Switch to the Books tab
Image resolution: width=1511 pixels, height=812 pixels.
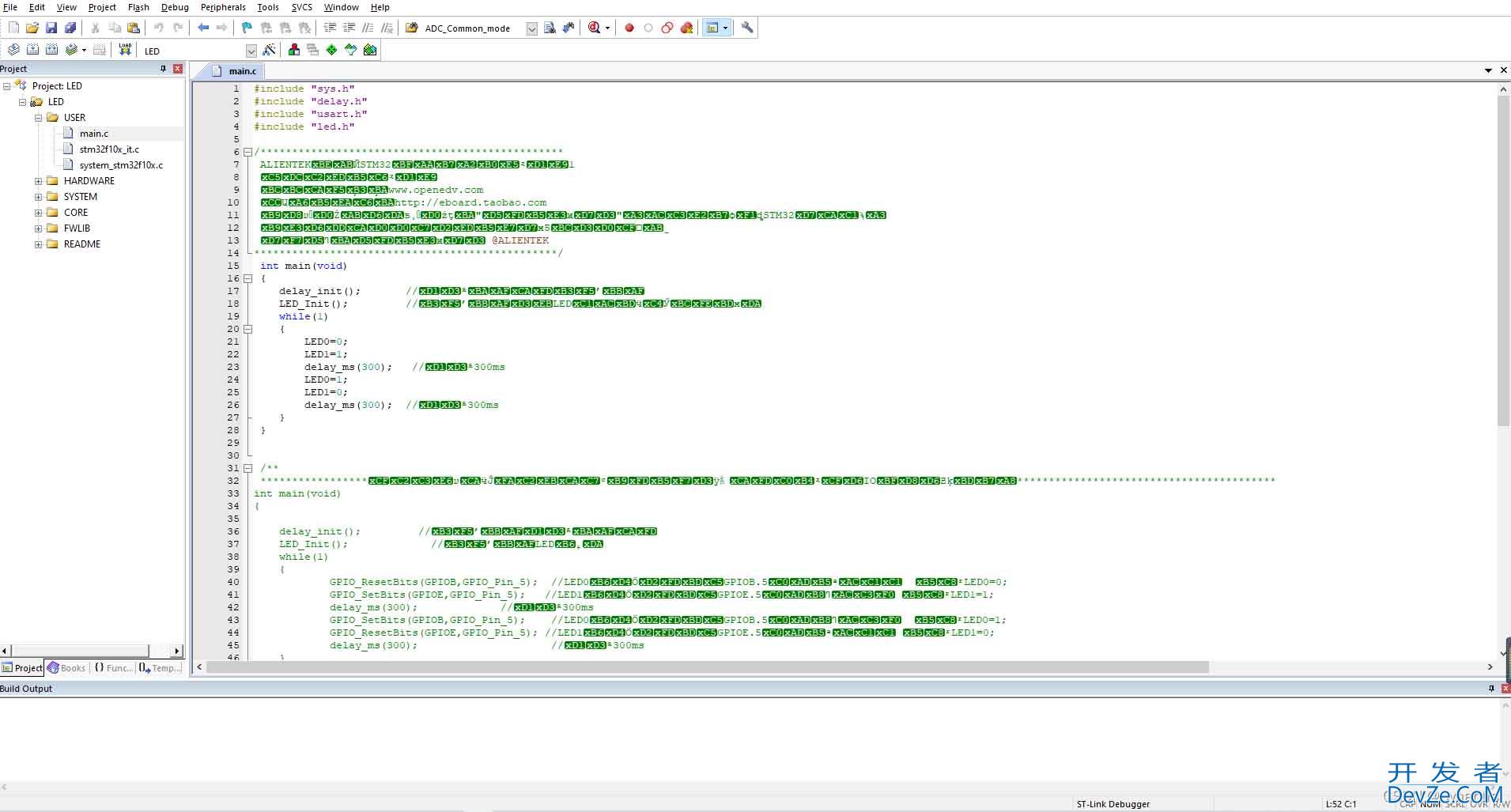pyautogui.click(x=67, y=668)
